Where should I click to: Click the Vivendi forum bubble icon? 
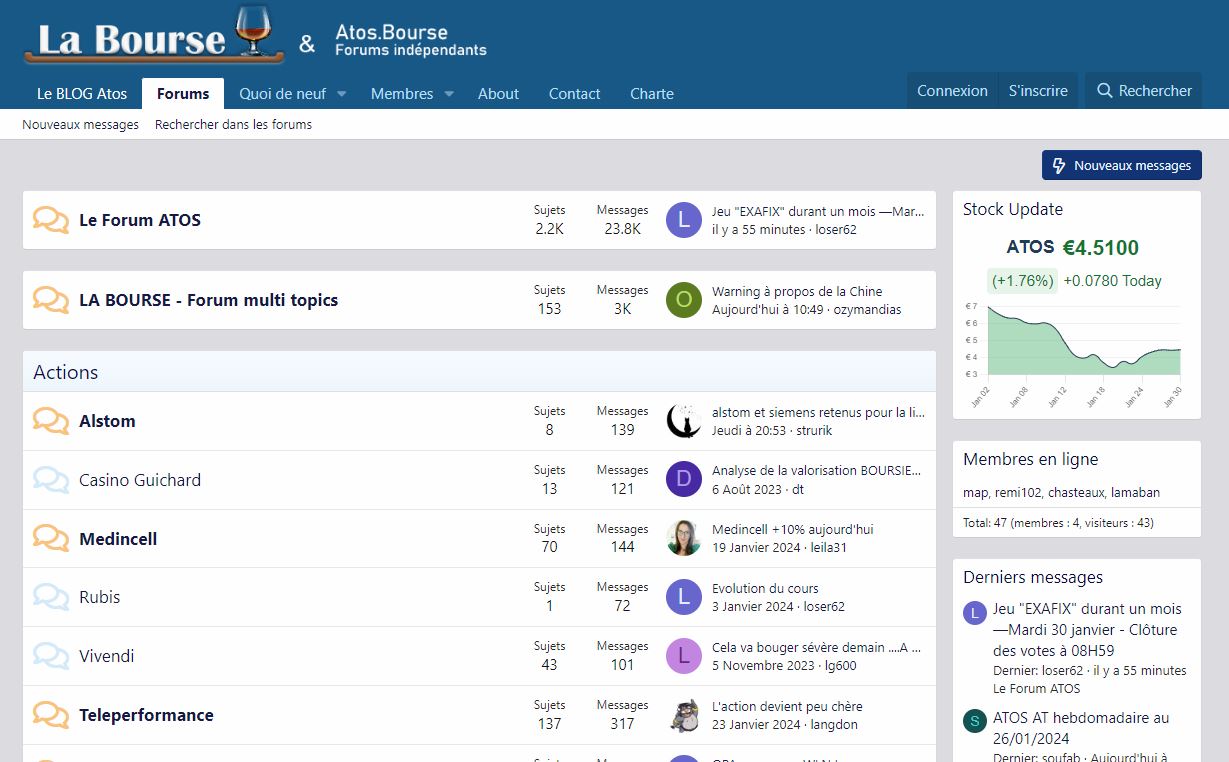[51, 656]
